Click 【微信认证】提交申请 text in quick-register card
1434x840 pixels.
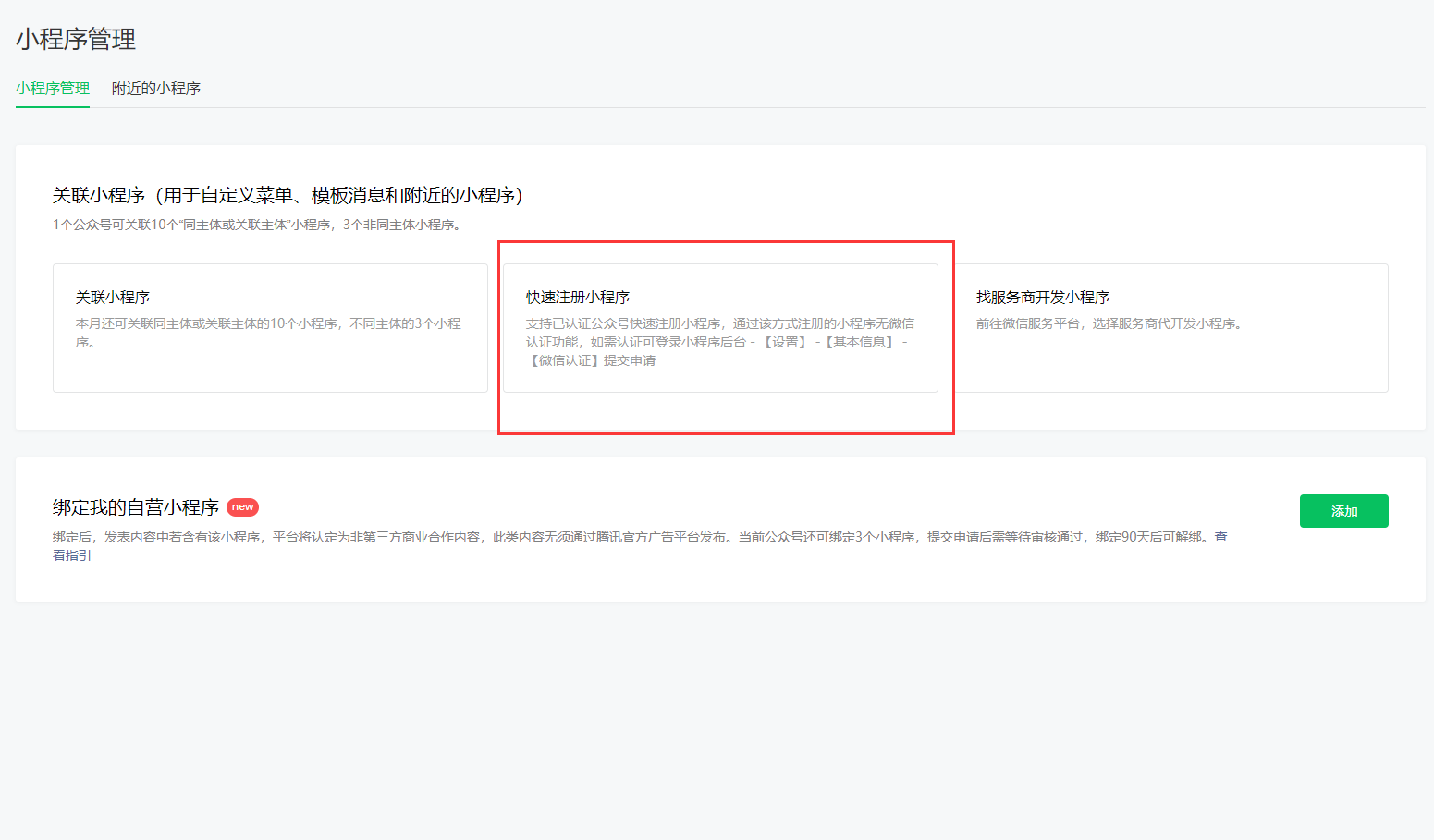[592, 361]
